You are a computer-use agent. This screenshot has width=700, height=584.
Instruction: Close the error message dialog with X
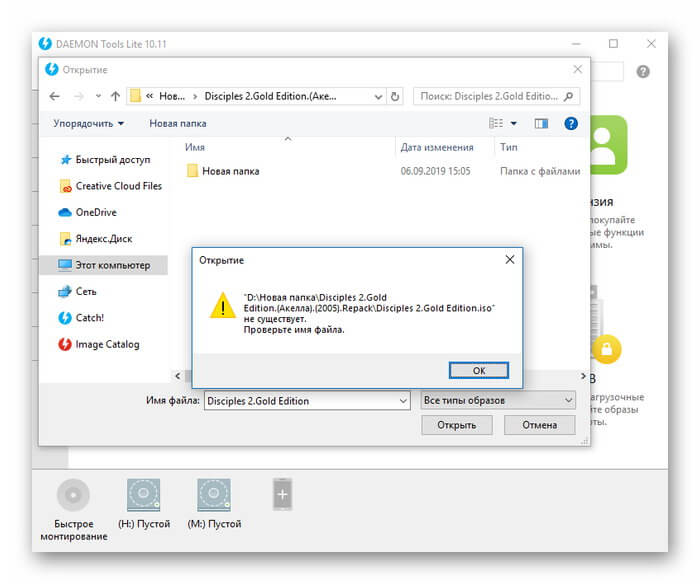click(x=510, y=259)
